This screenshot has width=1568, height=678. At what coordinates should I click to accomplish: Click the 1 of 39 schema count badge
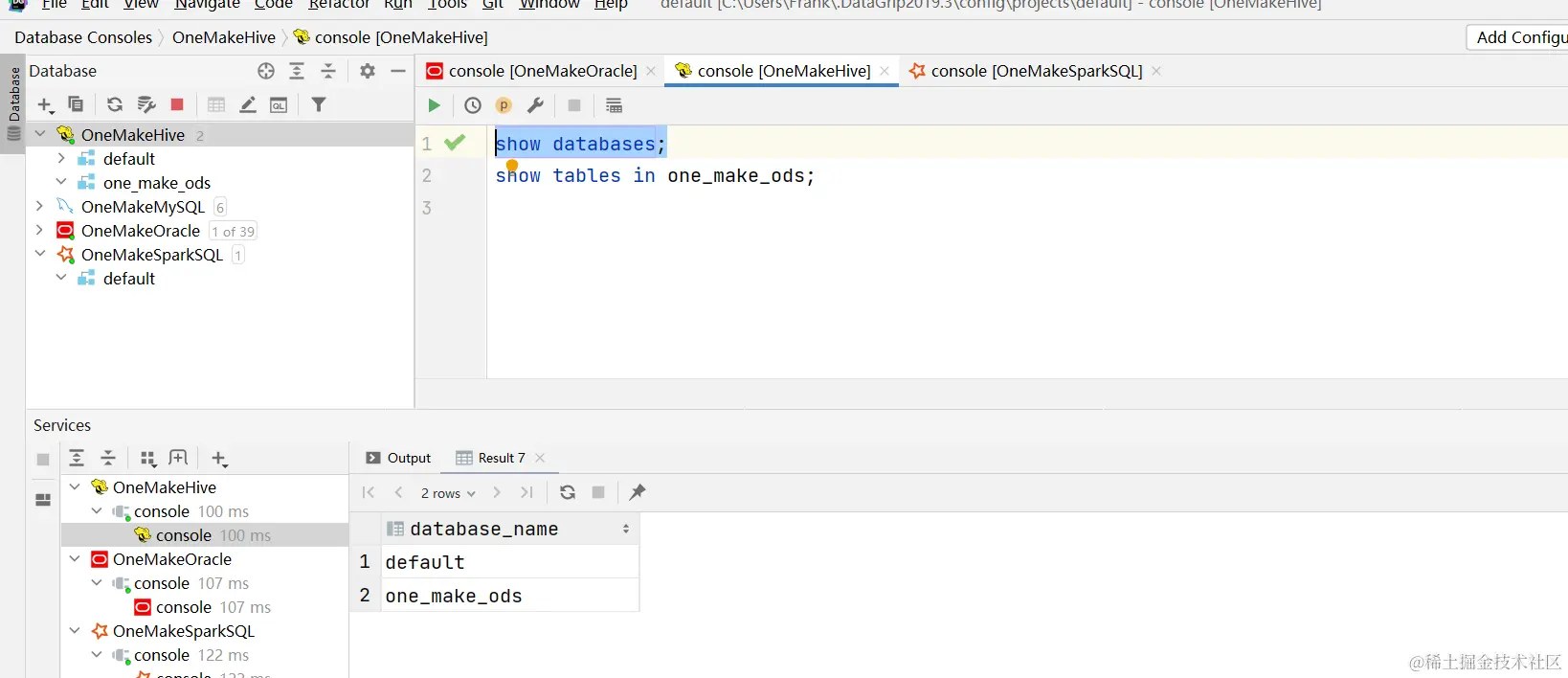tap(234, 231)
